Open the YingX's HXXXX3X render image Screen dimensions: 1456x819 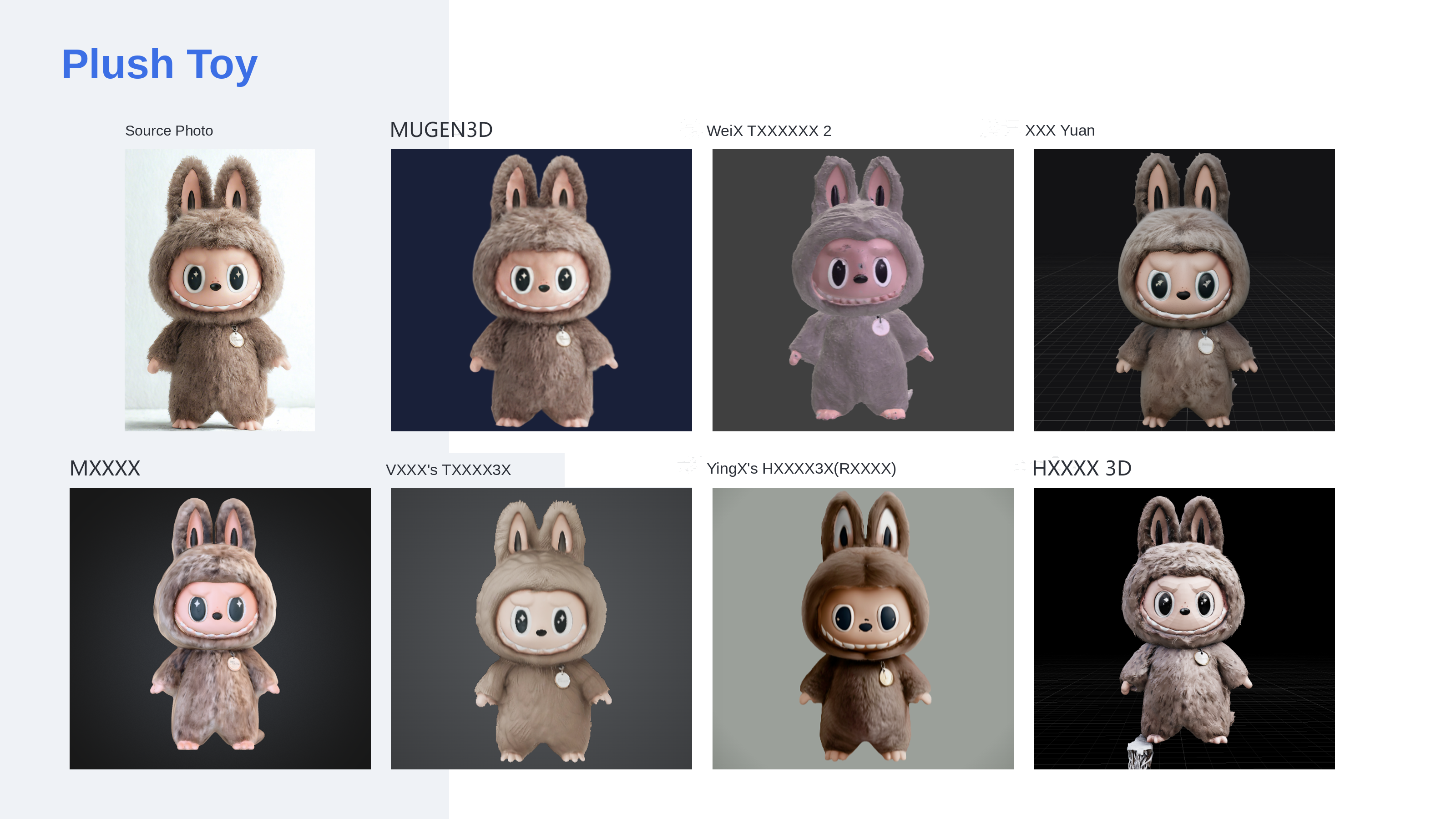[x=863, y=628]
